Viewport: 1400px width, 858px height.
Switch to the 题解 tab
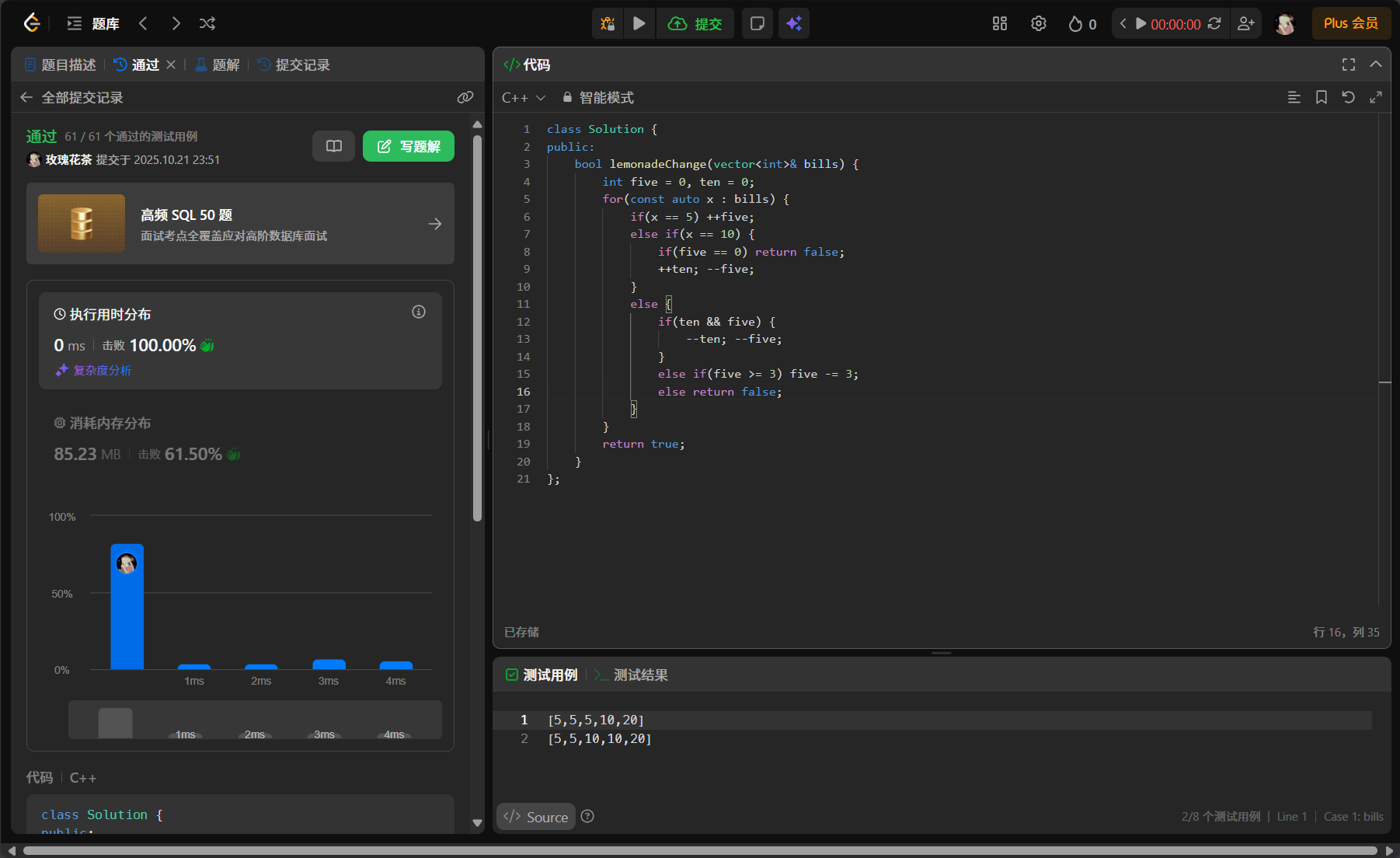[x=218, y=65]
